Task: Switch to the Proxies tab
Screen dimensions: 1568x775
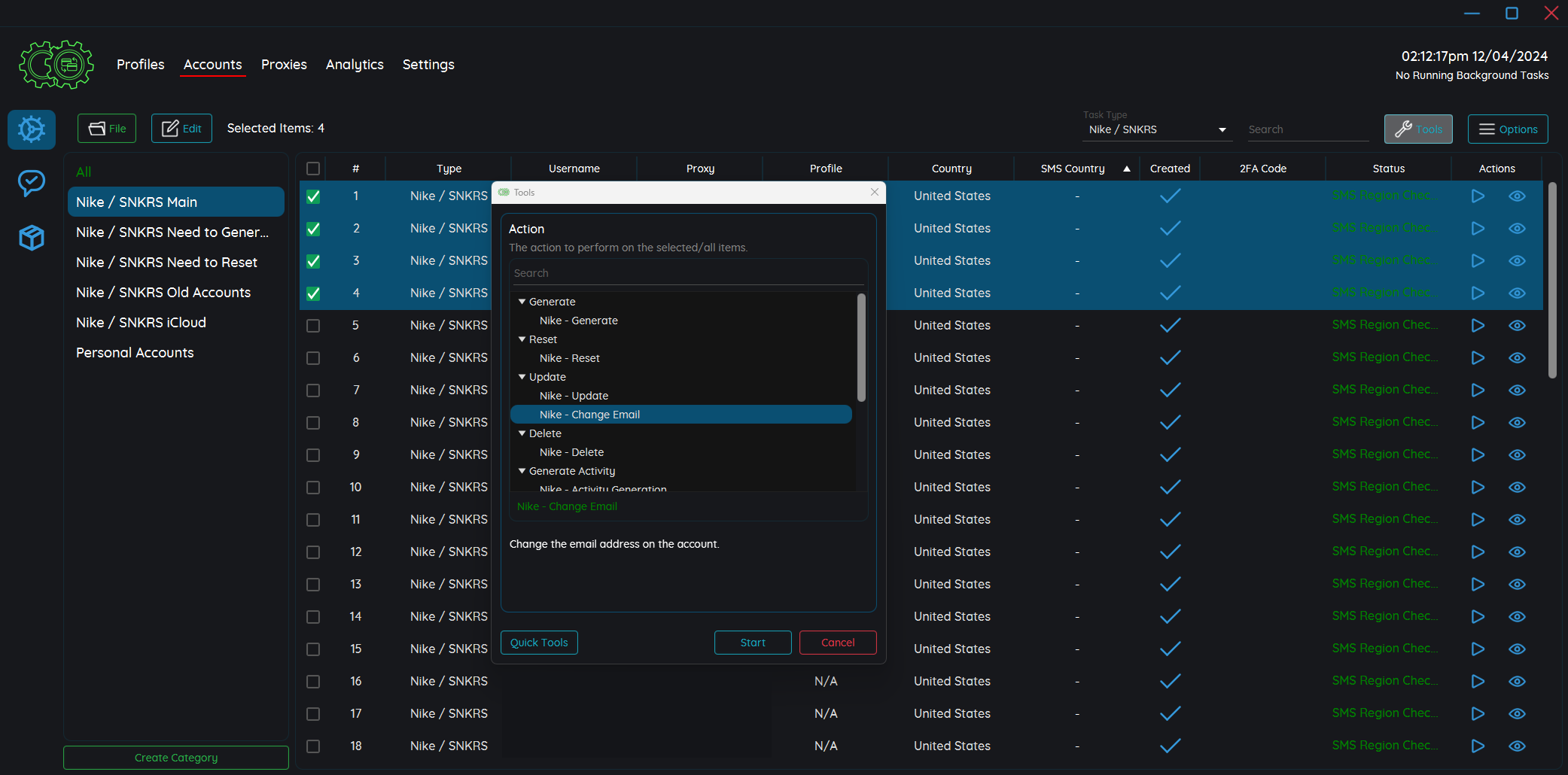Action: (x=284, y=65)
